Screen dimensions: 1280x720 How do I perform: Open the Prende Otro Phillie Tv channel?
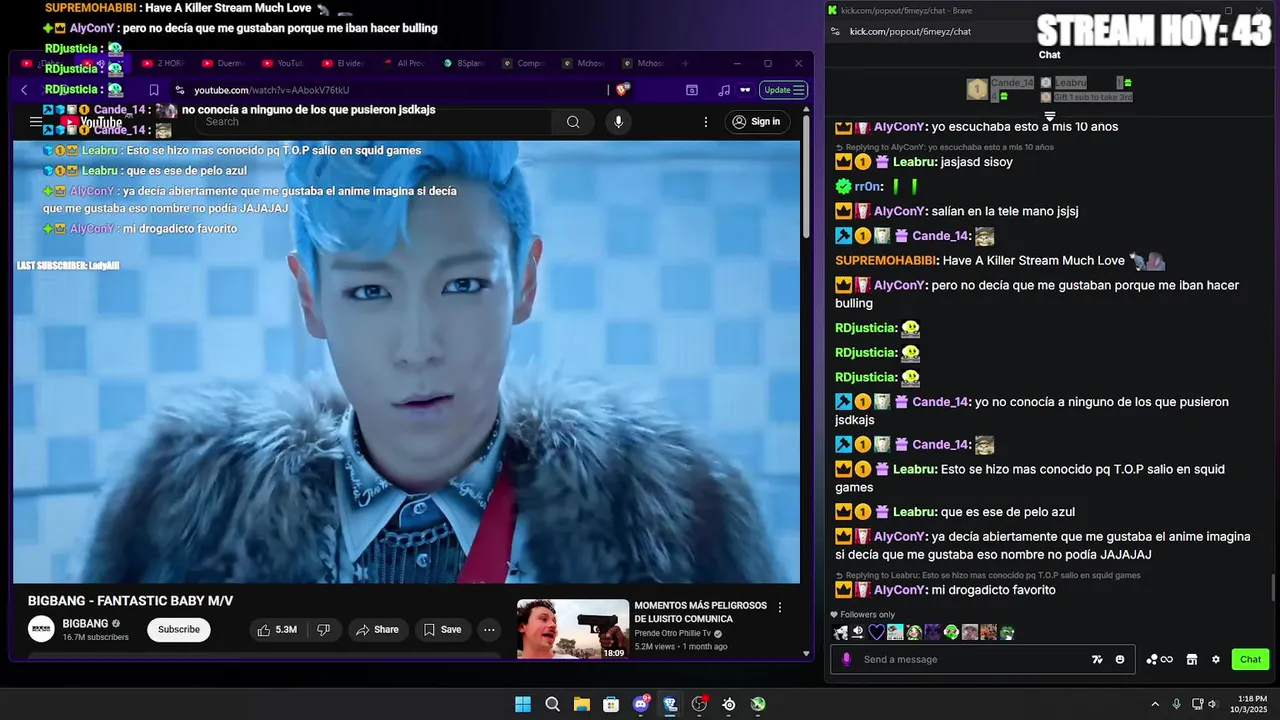pyautogui.click(x=671, y=633)
